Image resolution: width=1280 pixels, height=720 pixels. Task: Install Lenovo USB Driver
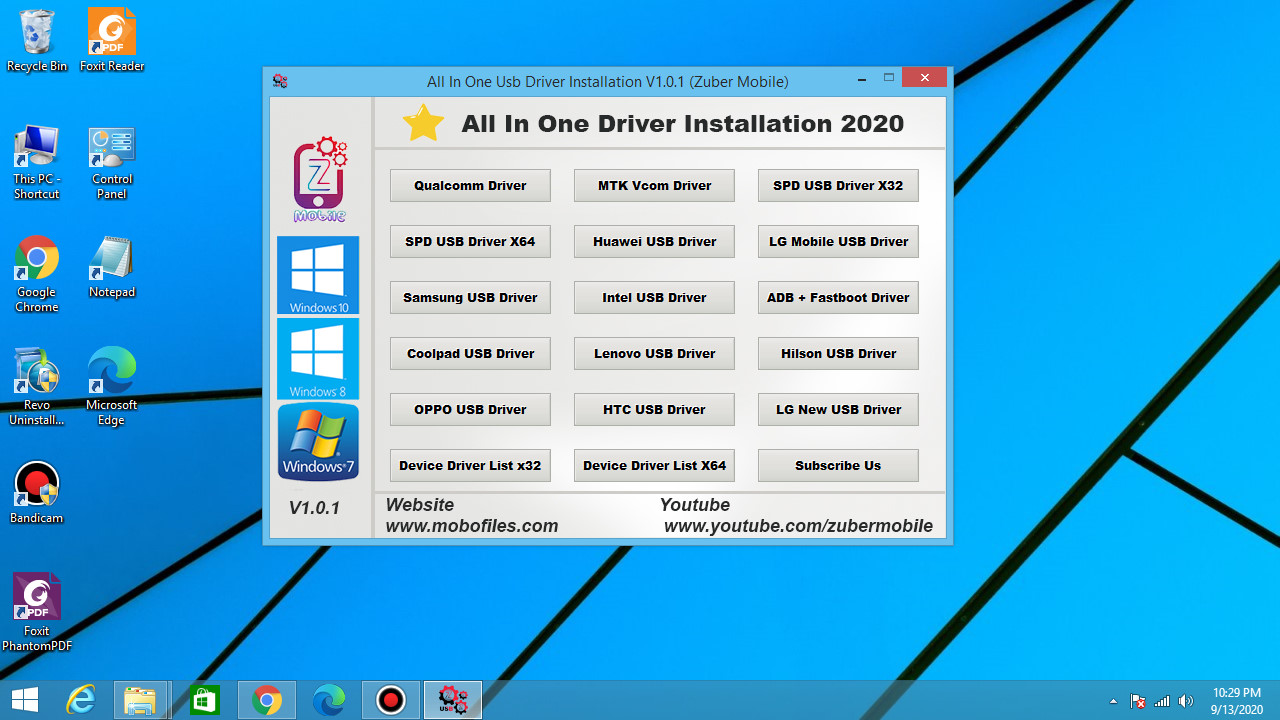tap(654, 353)
